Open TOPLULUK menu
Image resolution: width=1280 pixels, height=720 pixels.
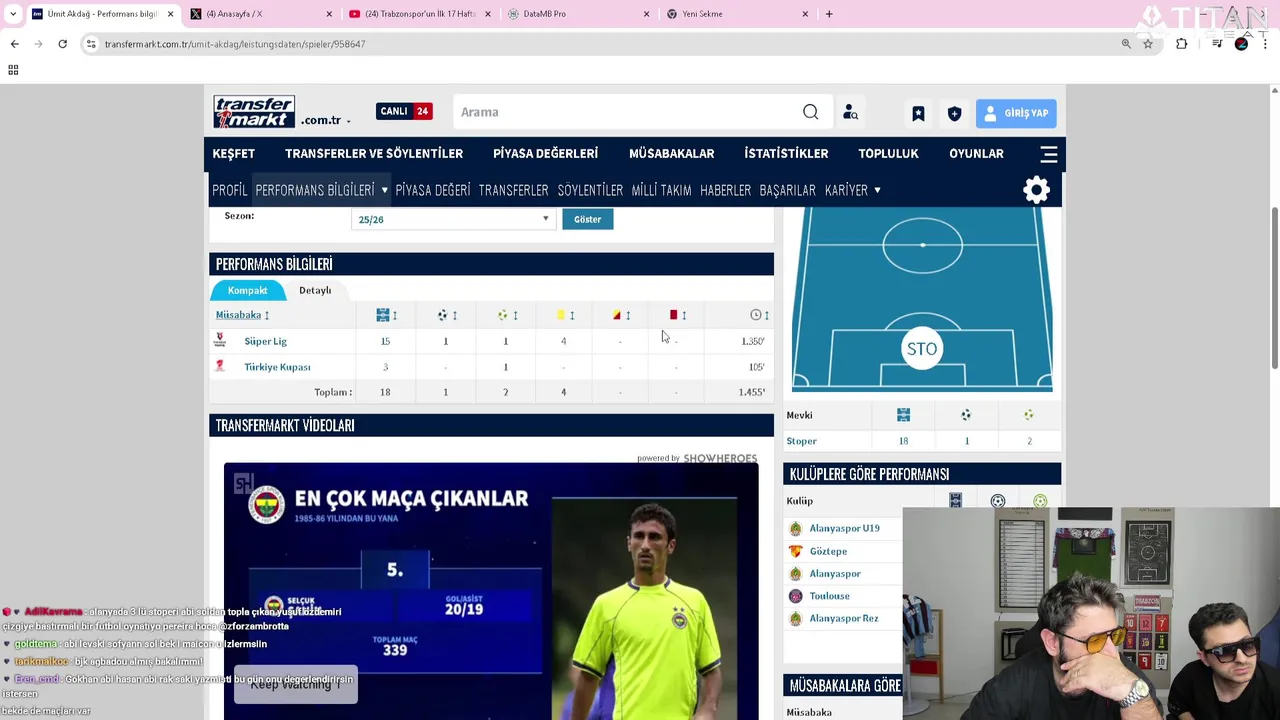tap(888, 154)
